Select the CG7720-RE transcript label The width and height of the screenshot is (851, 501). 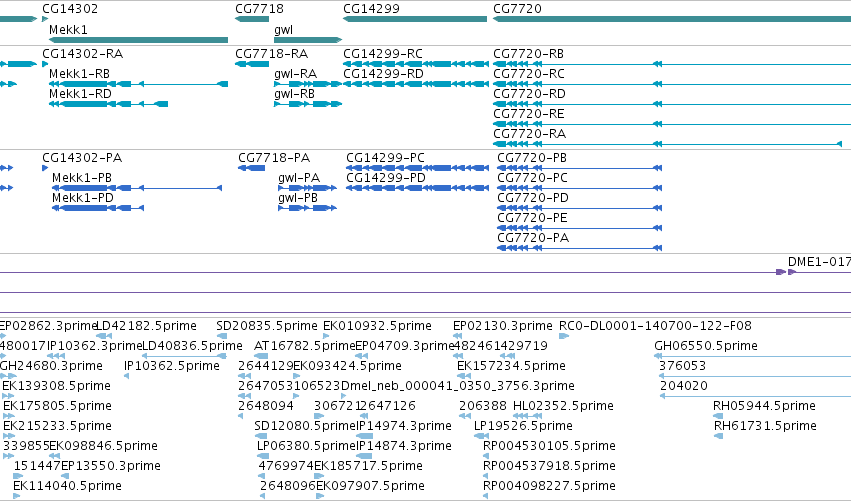[x=529, y=114]
